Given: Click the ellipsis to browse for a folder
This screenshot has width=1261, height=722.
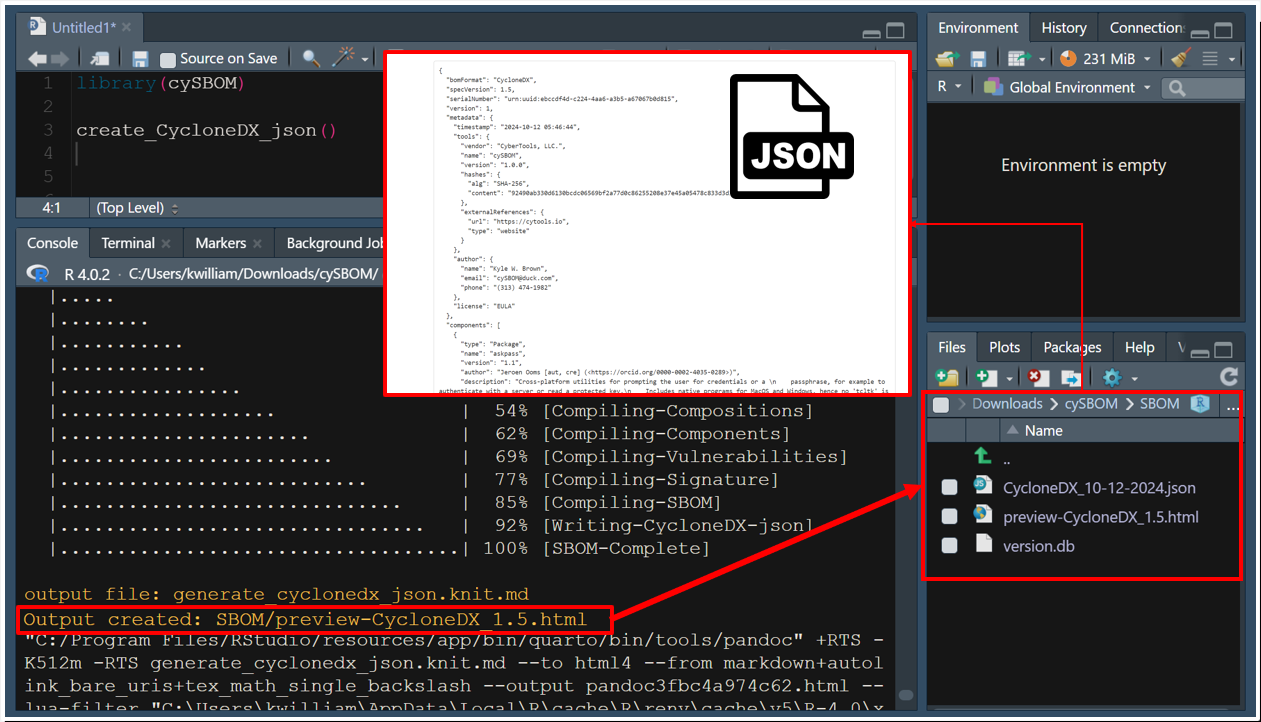Looking at the screenshot, I should tap(1232, 406).
